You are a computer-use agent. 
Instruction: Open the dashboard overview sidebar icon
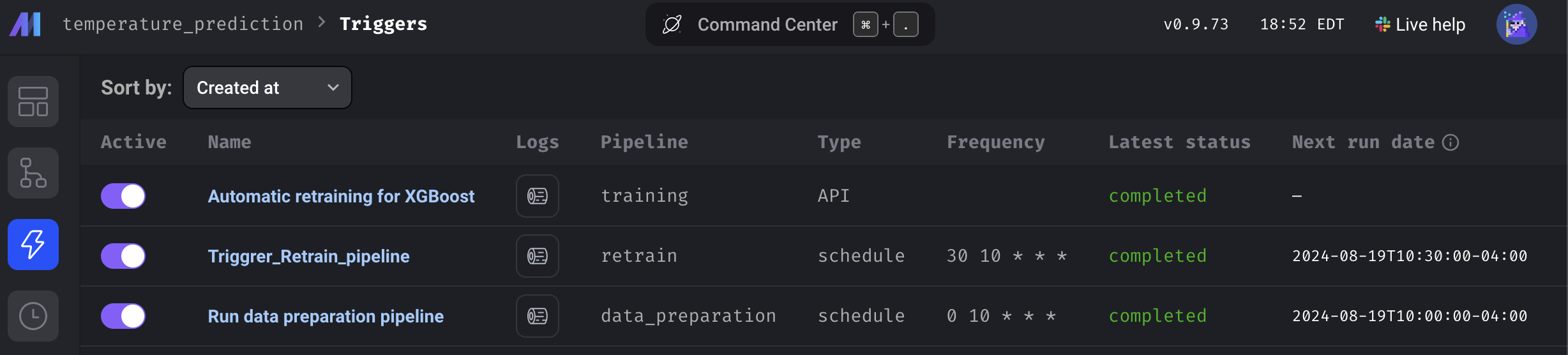coord(33,102)
